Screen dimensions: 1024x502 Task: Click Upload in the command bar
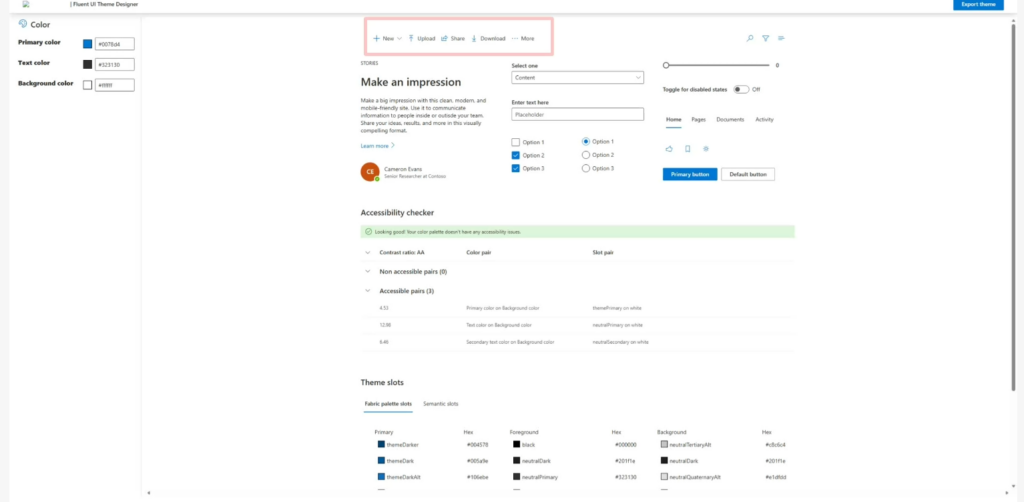pos(421,38)
